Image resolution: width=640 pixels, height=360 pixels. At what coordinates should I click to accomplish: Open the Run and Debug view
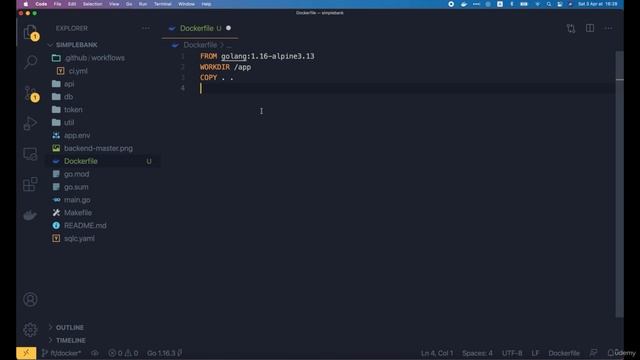(30, 123)
